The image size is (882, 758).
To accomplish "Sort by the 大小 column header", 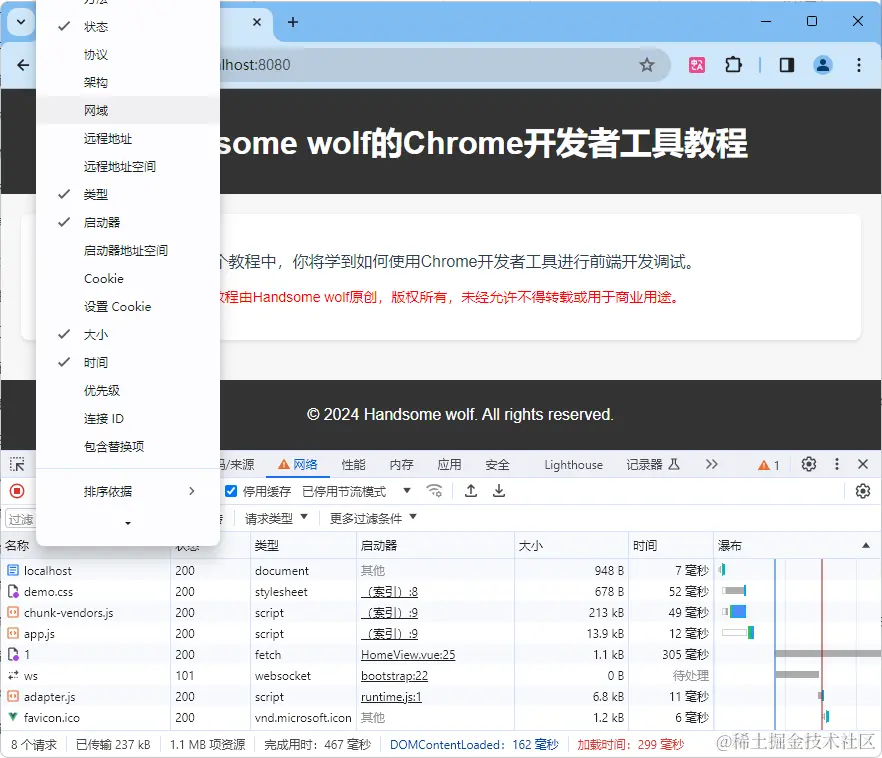I will tap(571, 545).
